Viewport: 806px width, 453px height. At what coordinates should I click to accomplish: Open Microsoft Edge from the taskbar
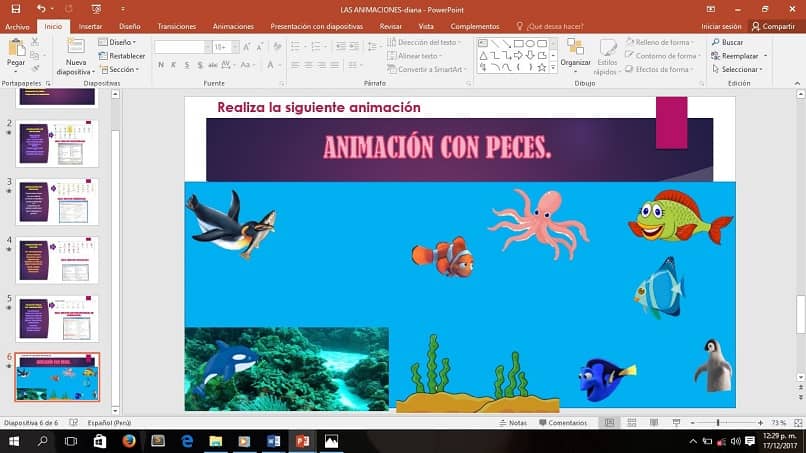[x=187, y=441]
